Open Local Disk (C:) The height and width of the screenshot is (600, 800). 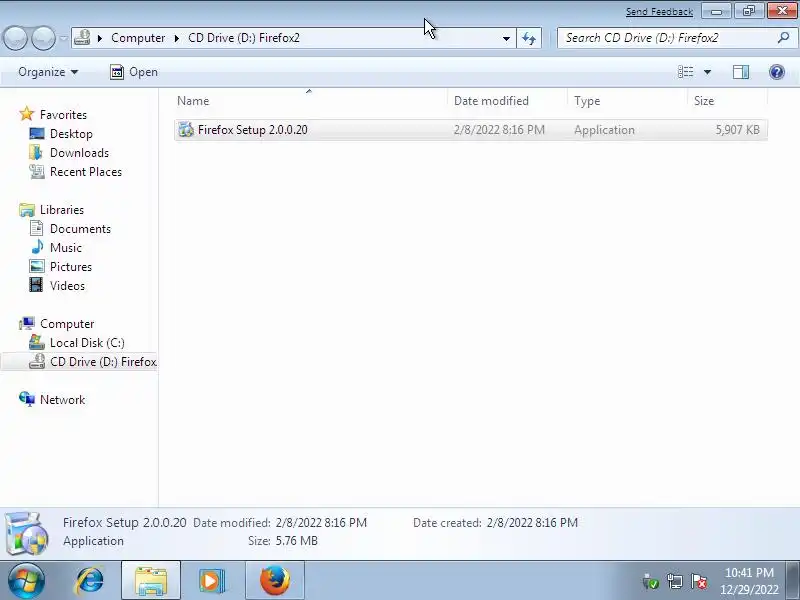87,343
